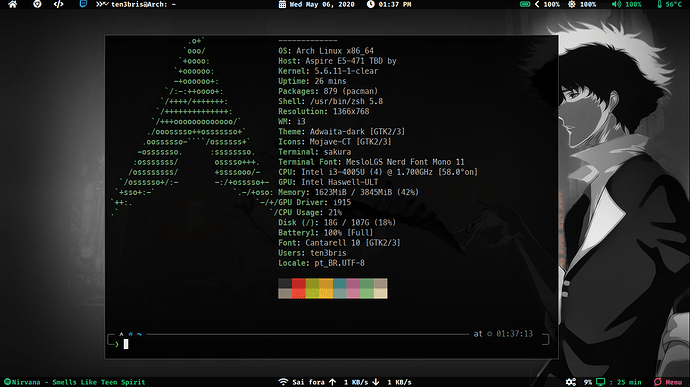
Task: Click the temperature thermometer icon
Action: (x=659, y=4)
